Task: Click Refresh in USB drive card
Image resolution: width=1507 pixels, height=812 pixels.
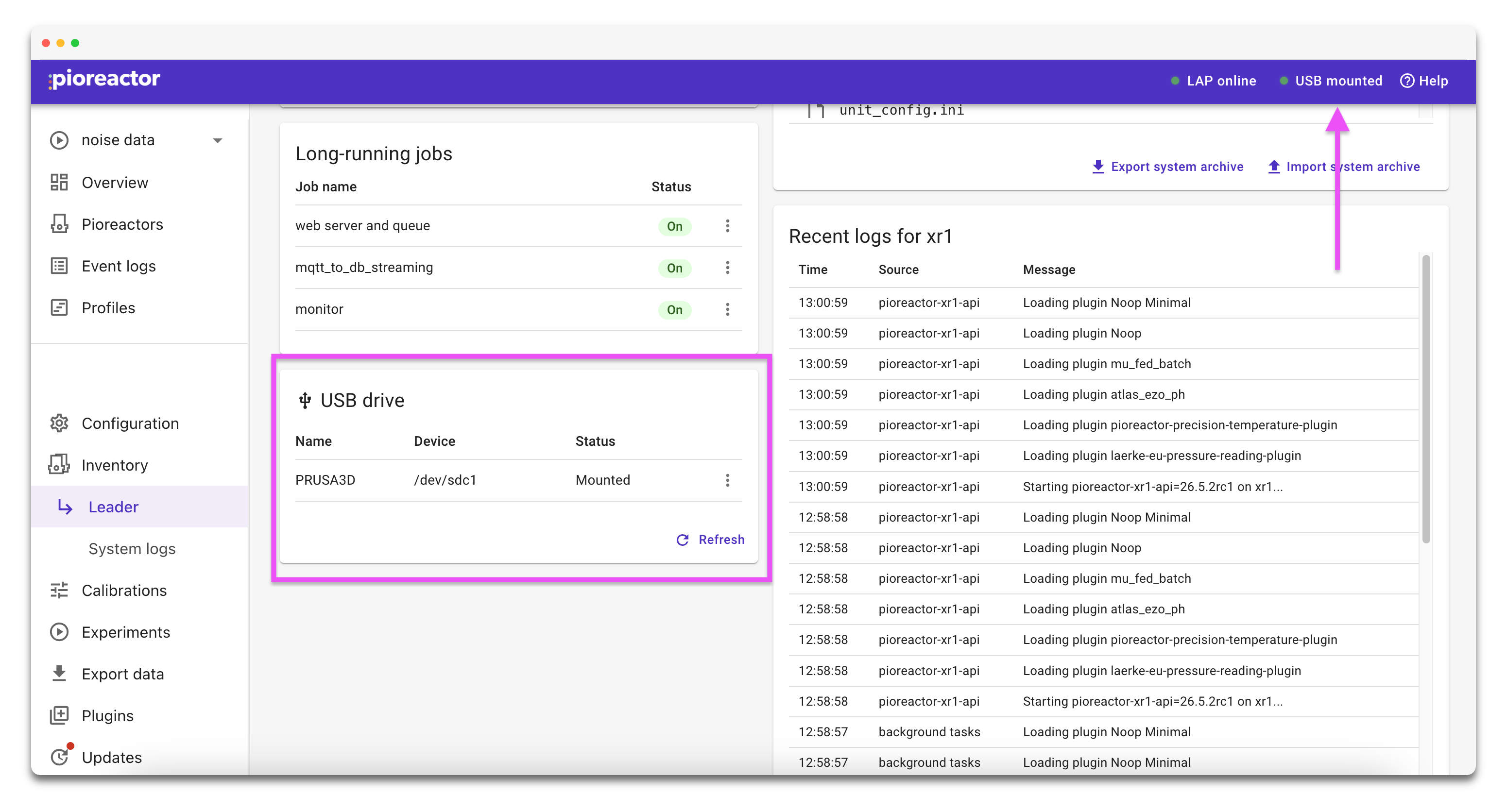Action: click(710, 540)
